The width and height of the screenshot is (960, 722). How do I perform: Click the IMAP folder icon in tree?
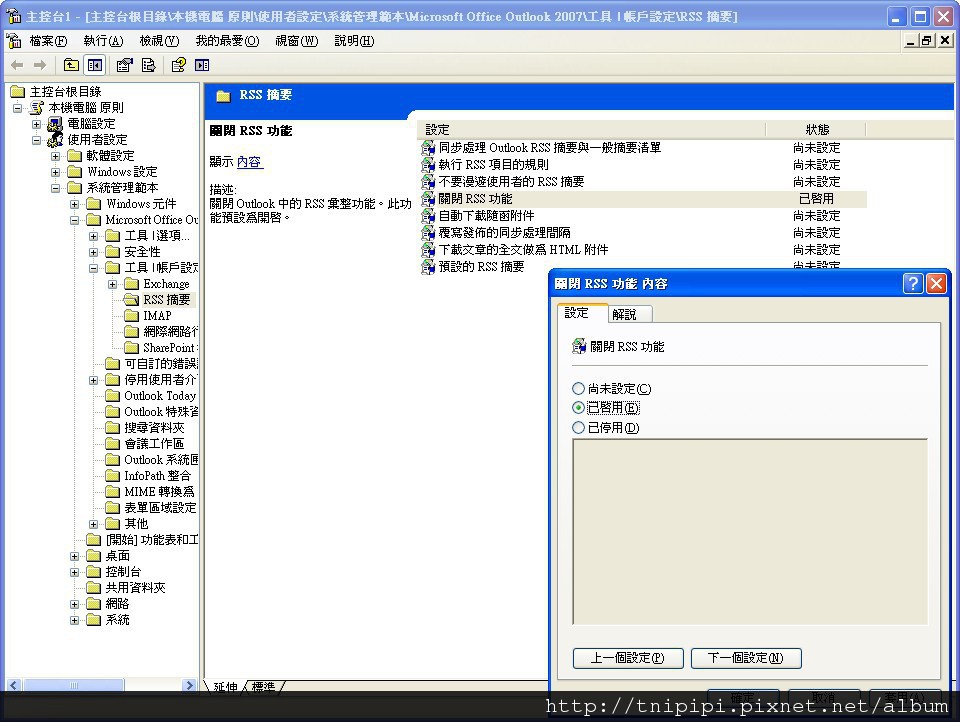pyautogui.click(x=131, y=315)
